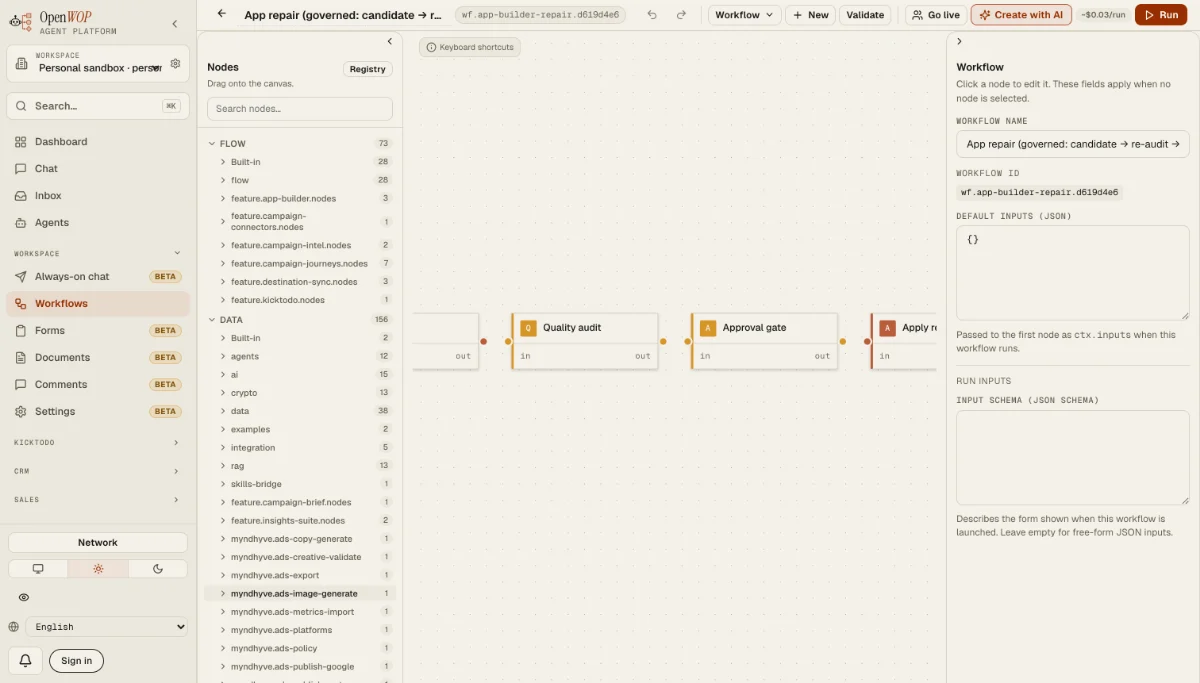Click the Network button
The height and width of the screenshot is (683, 1200).
point(98,543)
